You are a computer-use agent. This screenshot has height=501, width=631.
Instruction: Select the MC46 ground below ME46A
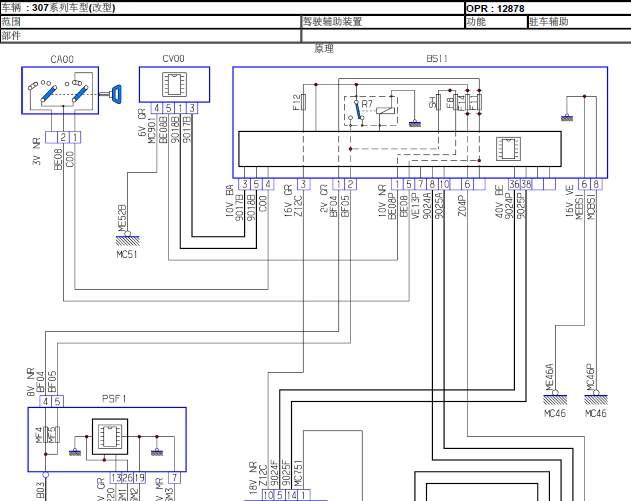(555, 398)
